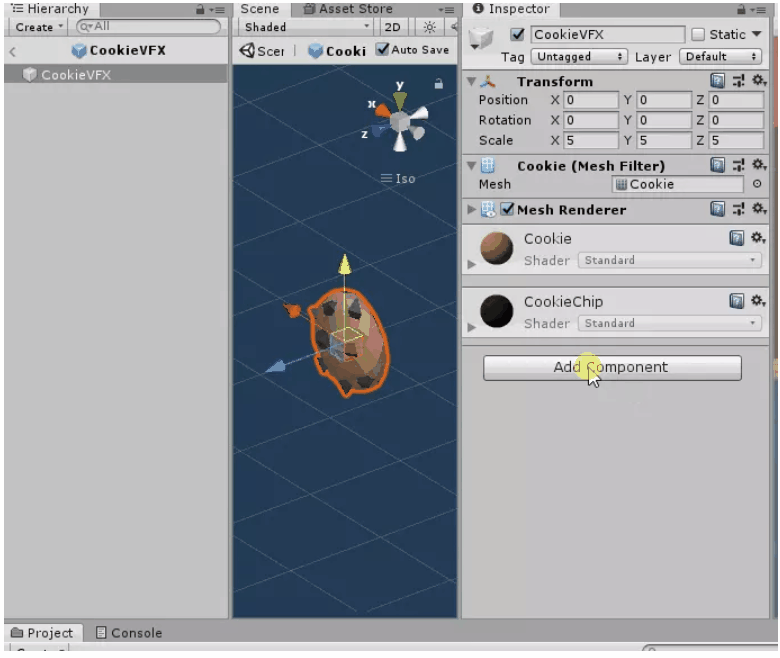Switch to the Console tab
The image size is (780, 658).
pyautogui.click(x=129, y=633)
